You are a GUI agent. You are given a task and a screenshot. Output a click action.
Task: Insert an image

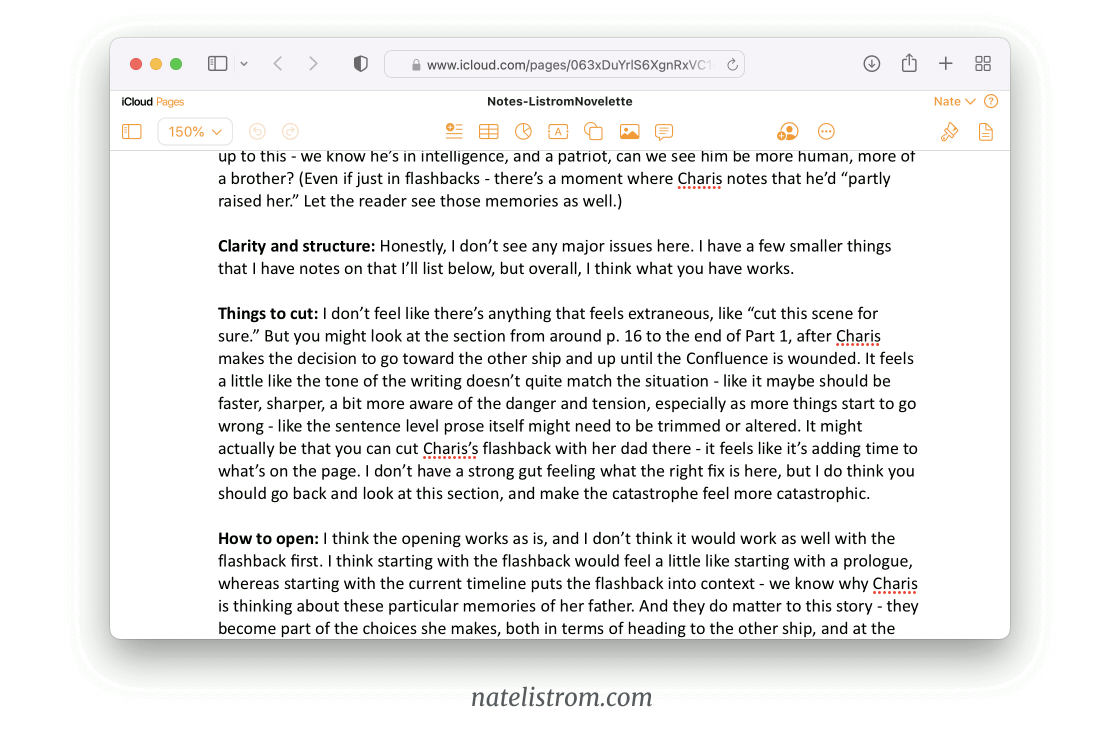pos(629,131)
